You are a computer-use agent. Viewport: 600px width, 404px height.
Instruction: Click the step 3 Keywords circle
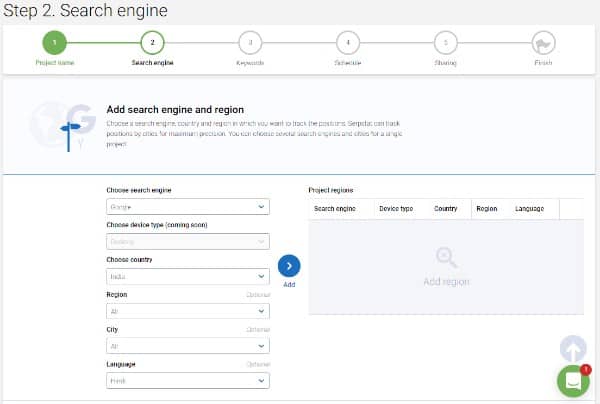249,43
